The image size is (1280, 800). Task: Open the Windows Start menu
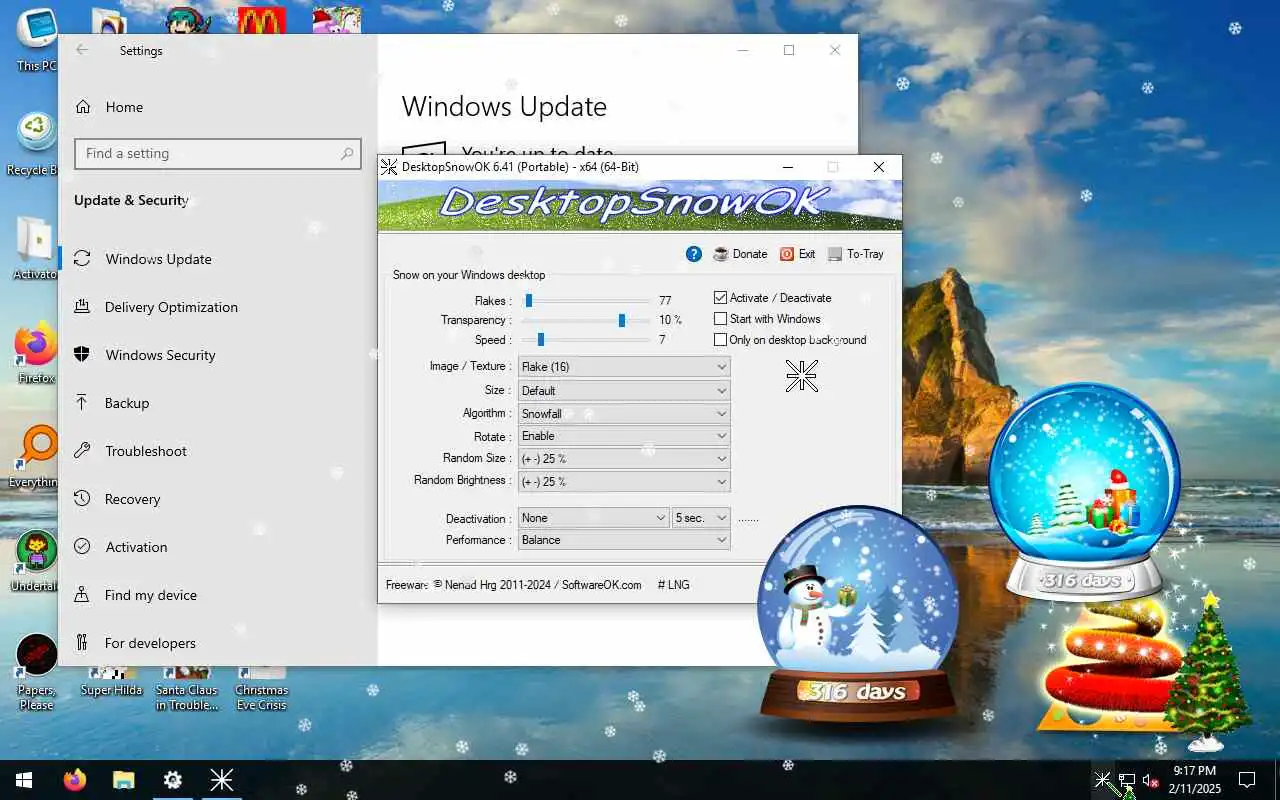[24, 780]
